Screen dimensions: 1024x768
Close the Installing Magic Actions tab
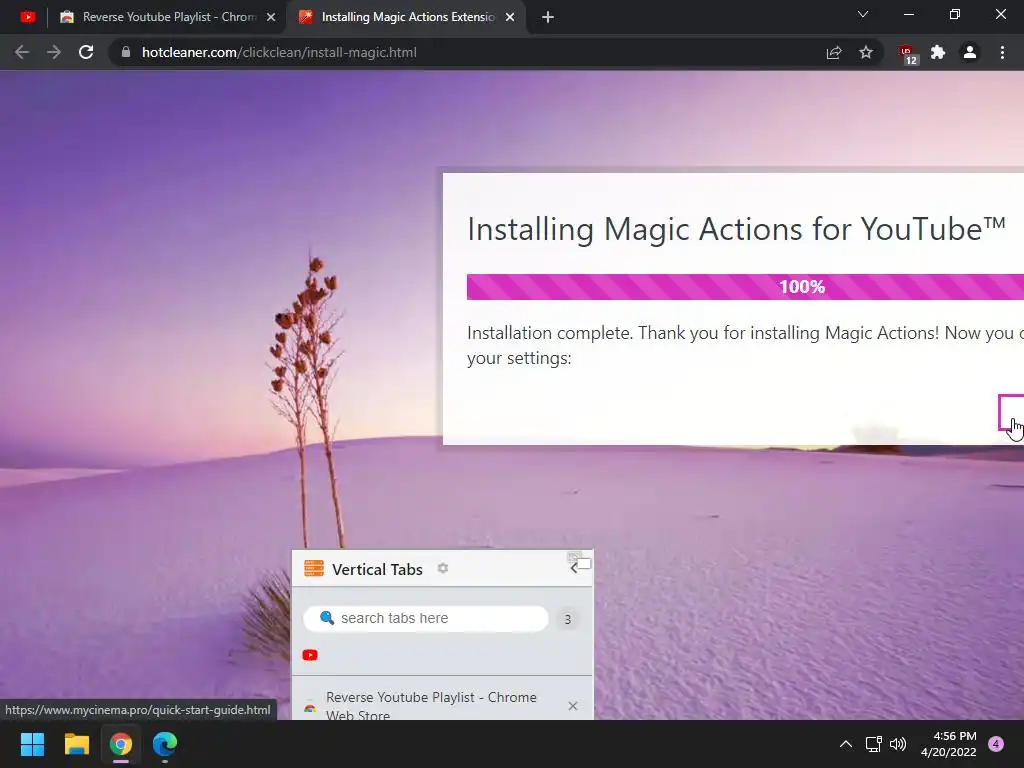click(510, 17)
